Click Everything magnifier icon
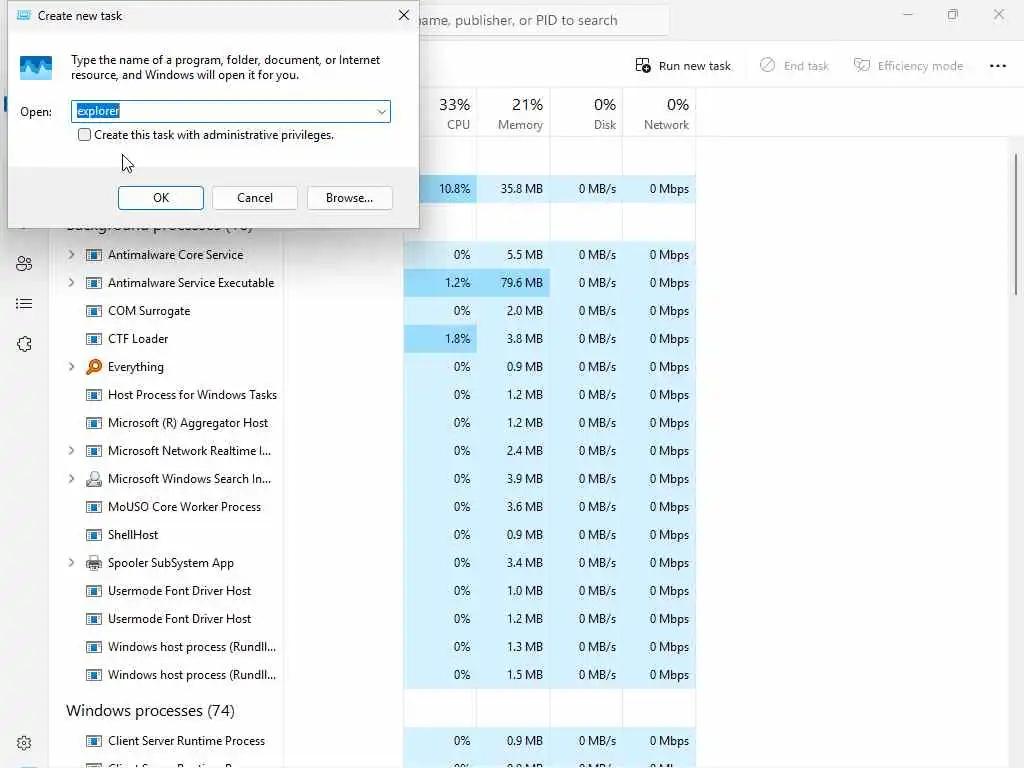The image size is (1024, 768). click(x=94, y=367)
